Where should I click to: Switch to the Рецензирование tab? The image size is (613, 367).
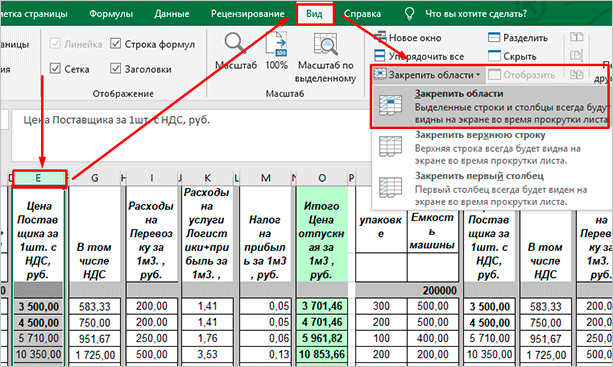248,14
